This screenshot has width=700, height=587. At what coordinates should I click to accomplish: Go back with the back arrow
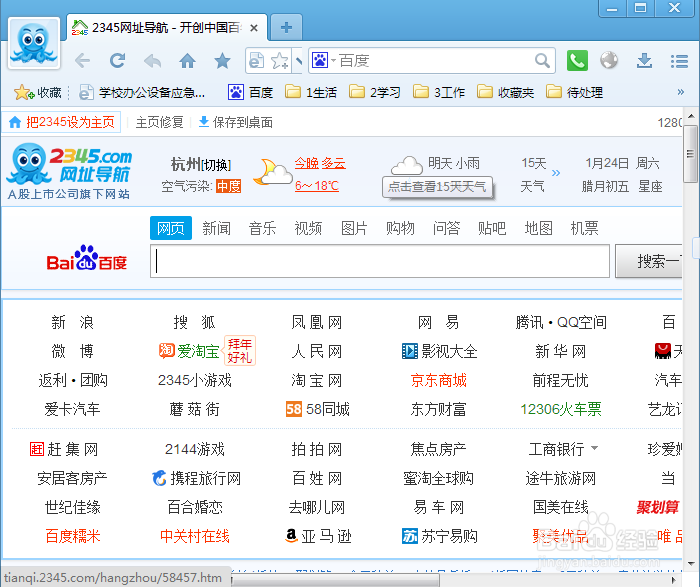click(83, 60)
